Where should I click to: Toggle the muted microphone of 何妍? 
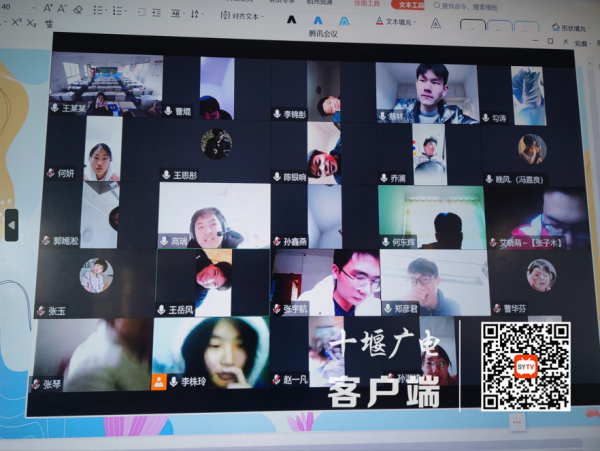click(51, 173)
